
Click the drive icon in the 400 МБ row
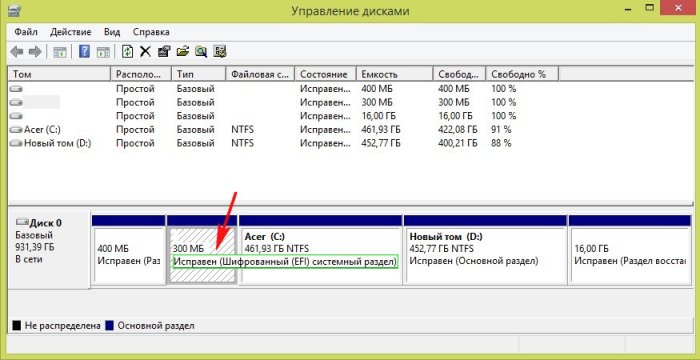(17, 89)
